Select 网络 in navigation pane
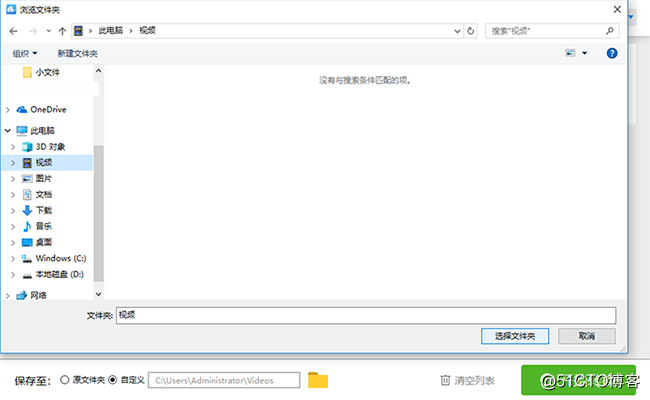Viewport: 650px width, 400px height. [x=38, y=295]
